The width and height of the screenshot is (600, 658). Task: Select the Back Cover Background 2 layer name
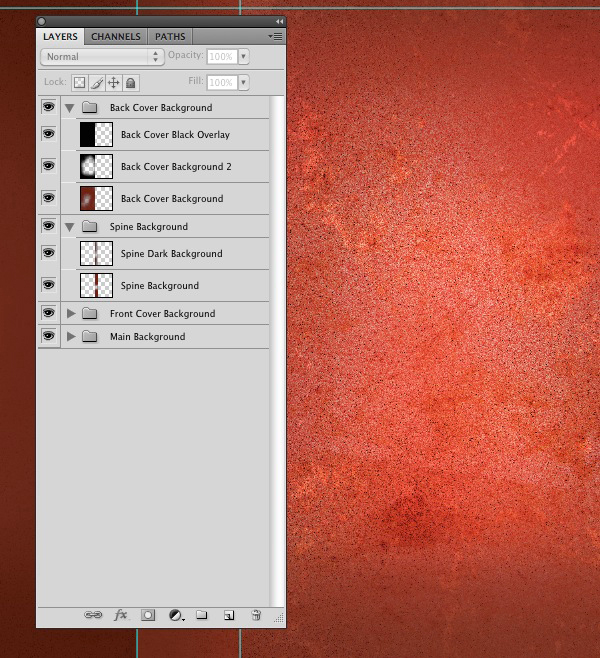pos(176,167)
